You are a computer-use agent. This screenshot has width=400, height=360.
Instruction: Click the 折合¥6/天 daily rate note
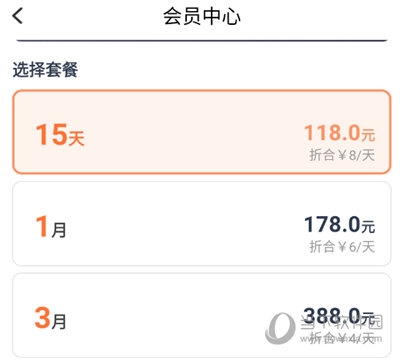coord(342,247)
